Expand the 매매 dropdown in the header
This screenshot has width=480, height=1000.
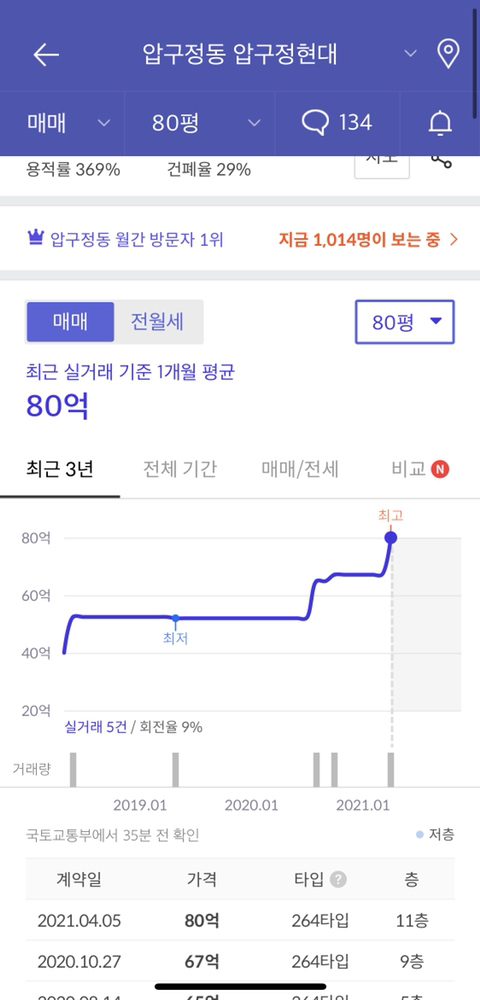tap(69, 123)
